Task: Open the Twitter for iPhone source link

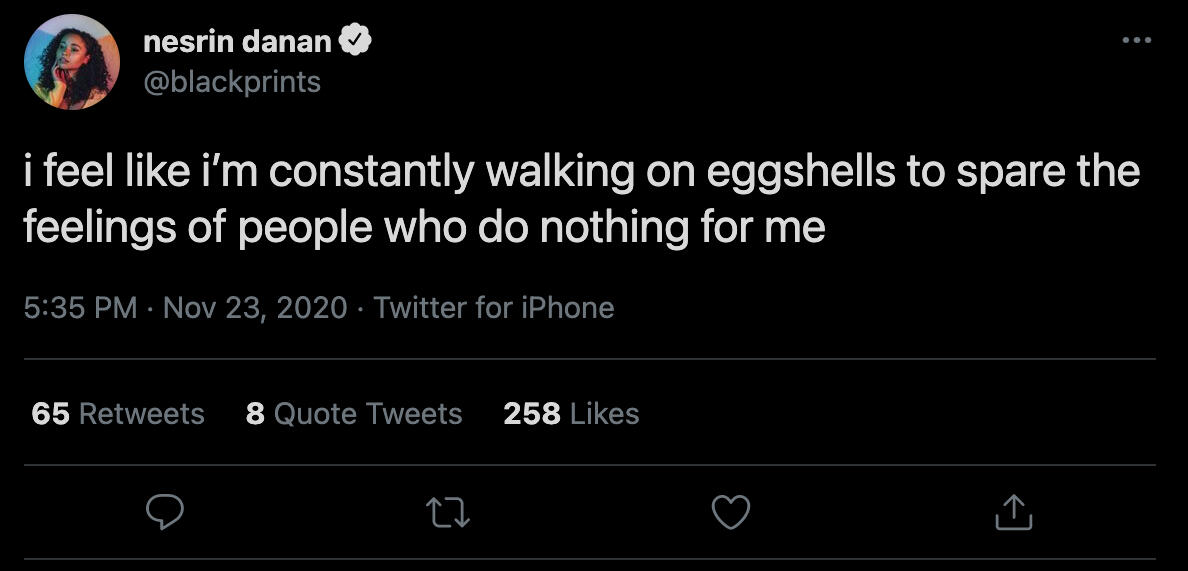Action: [494, 307]
